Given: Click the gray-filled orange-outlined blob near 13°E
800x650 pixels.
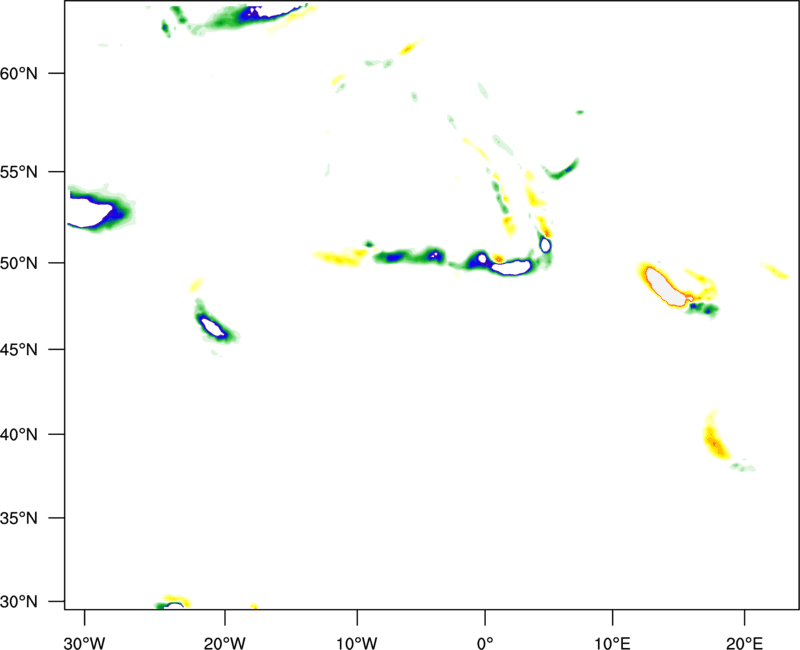Looking at the screenshot, I should tap(665, 287).
